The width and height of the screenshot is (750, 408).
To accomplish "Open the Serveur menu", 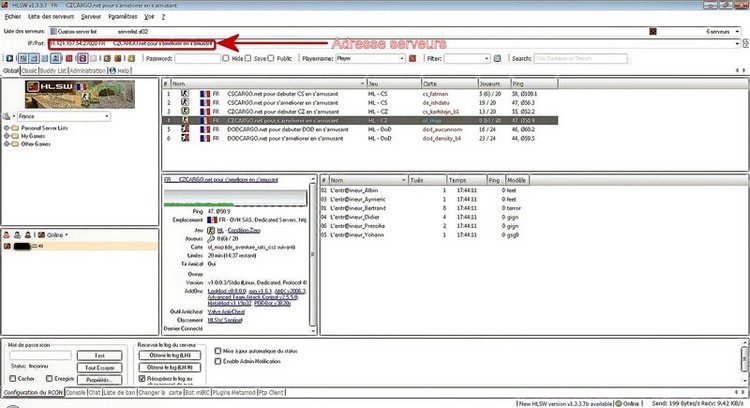I will (x=91, y=16).
